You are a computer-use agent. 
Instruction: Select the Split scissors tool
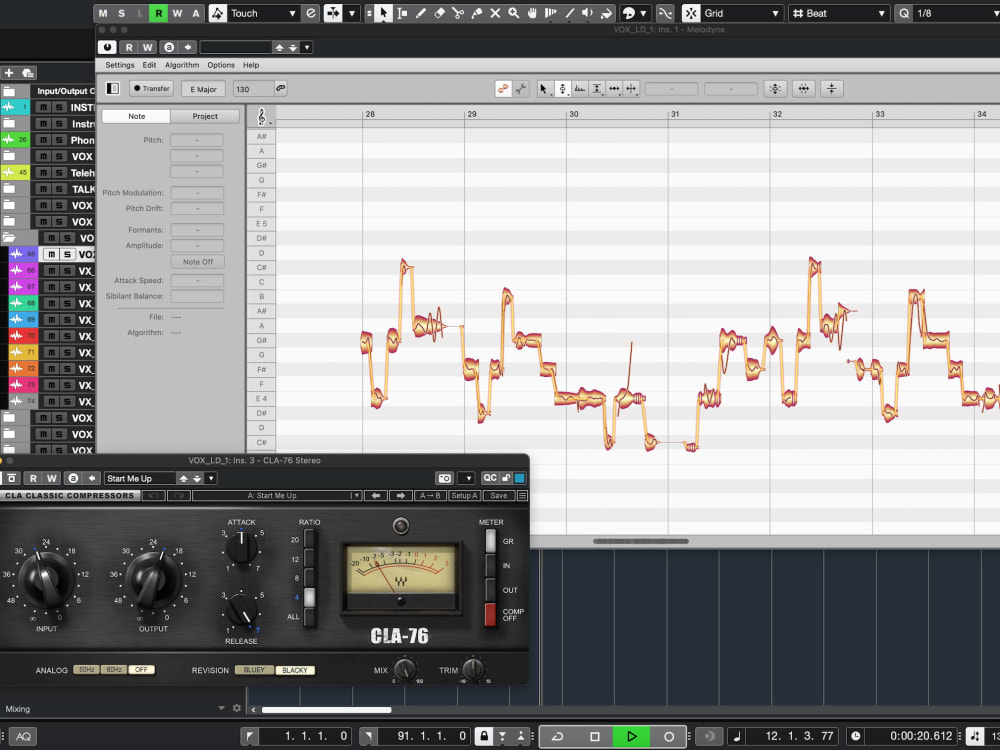[458, 13]
